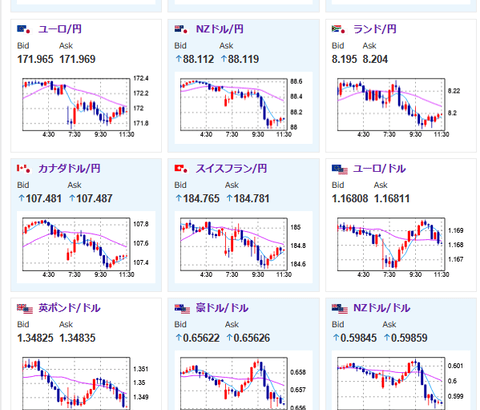Image resolution: width=480 pixels, height=410 pixels.
Task: Click the Canadian dollar/Yen flag icon
Action: (x=24, y=169)
